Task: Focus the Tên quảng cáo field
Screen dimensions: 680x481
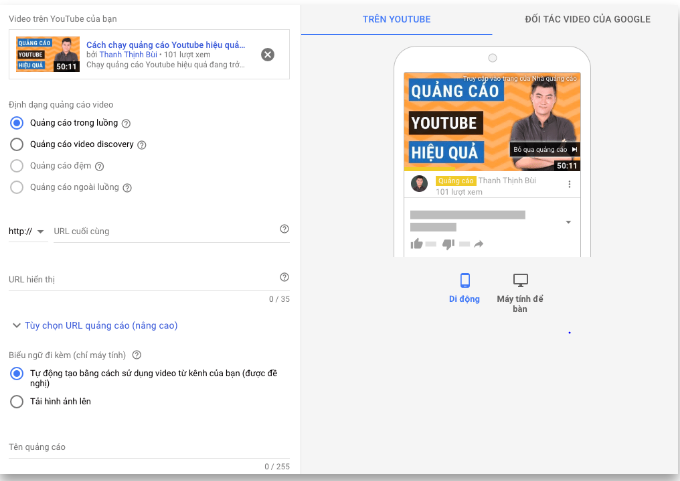Action: pyautogui.click(x=149, y=447)
